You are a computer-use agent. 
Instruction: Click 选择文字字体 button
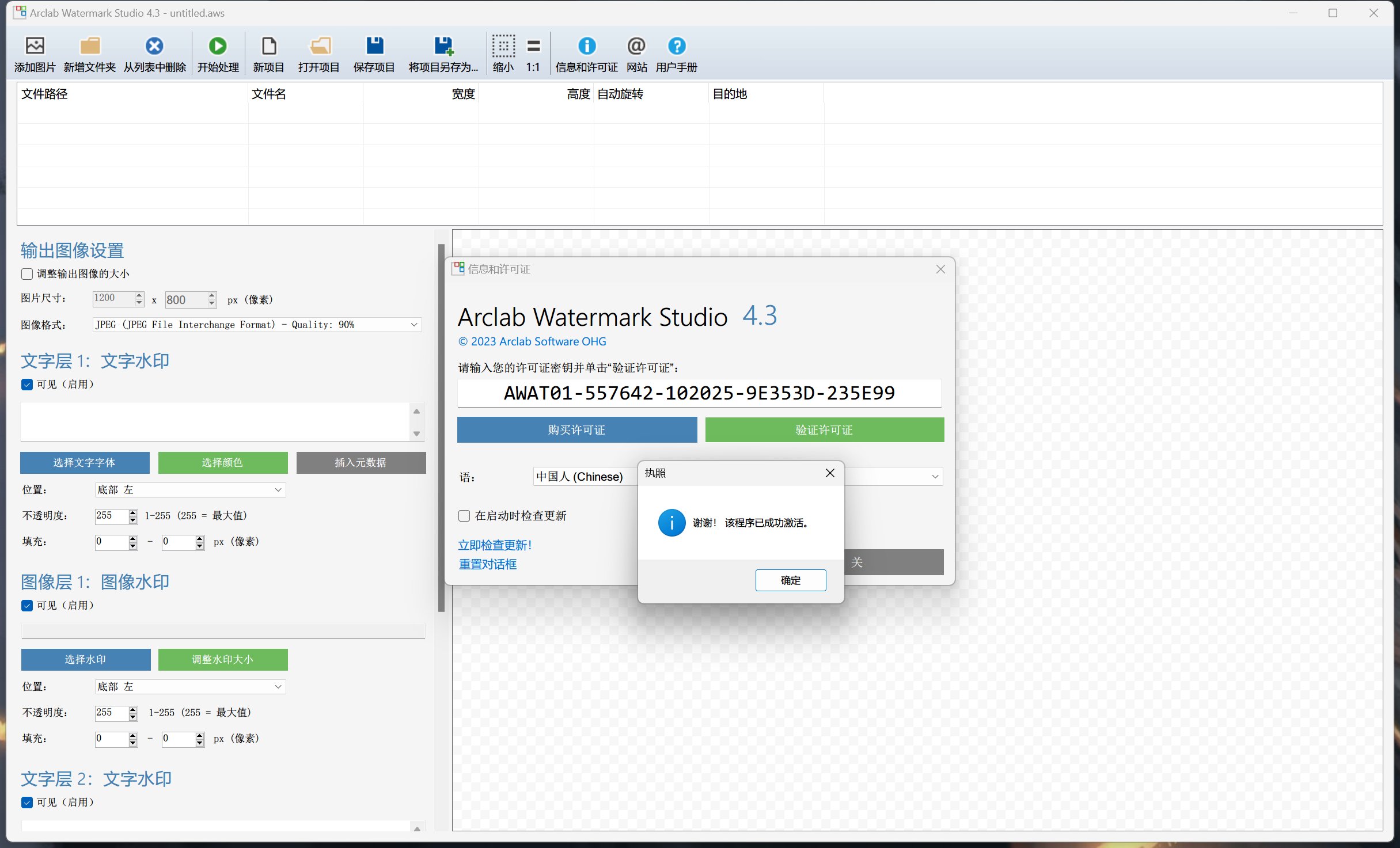point(85,462)
